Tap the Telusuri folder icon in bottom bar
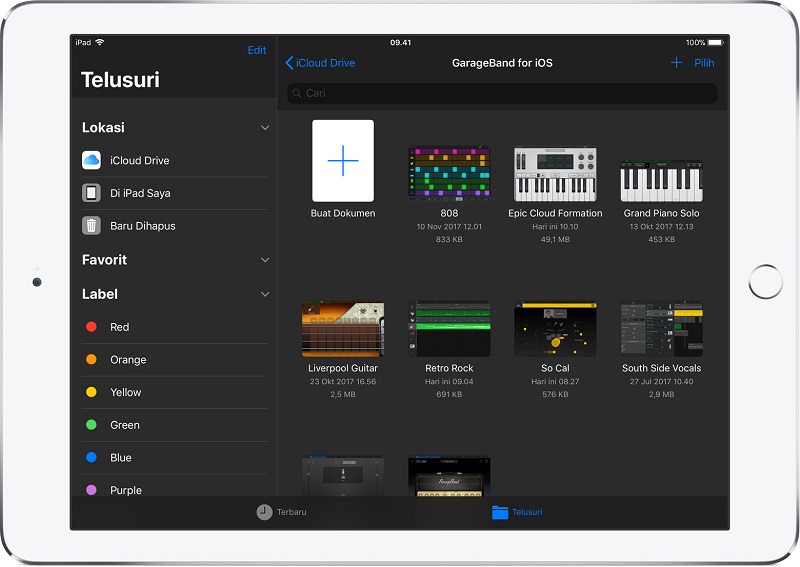The width and height of the screenshot is (800, 567). click(500, 512)
